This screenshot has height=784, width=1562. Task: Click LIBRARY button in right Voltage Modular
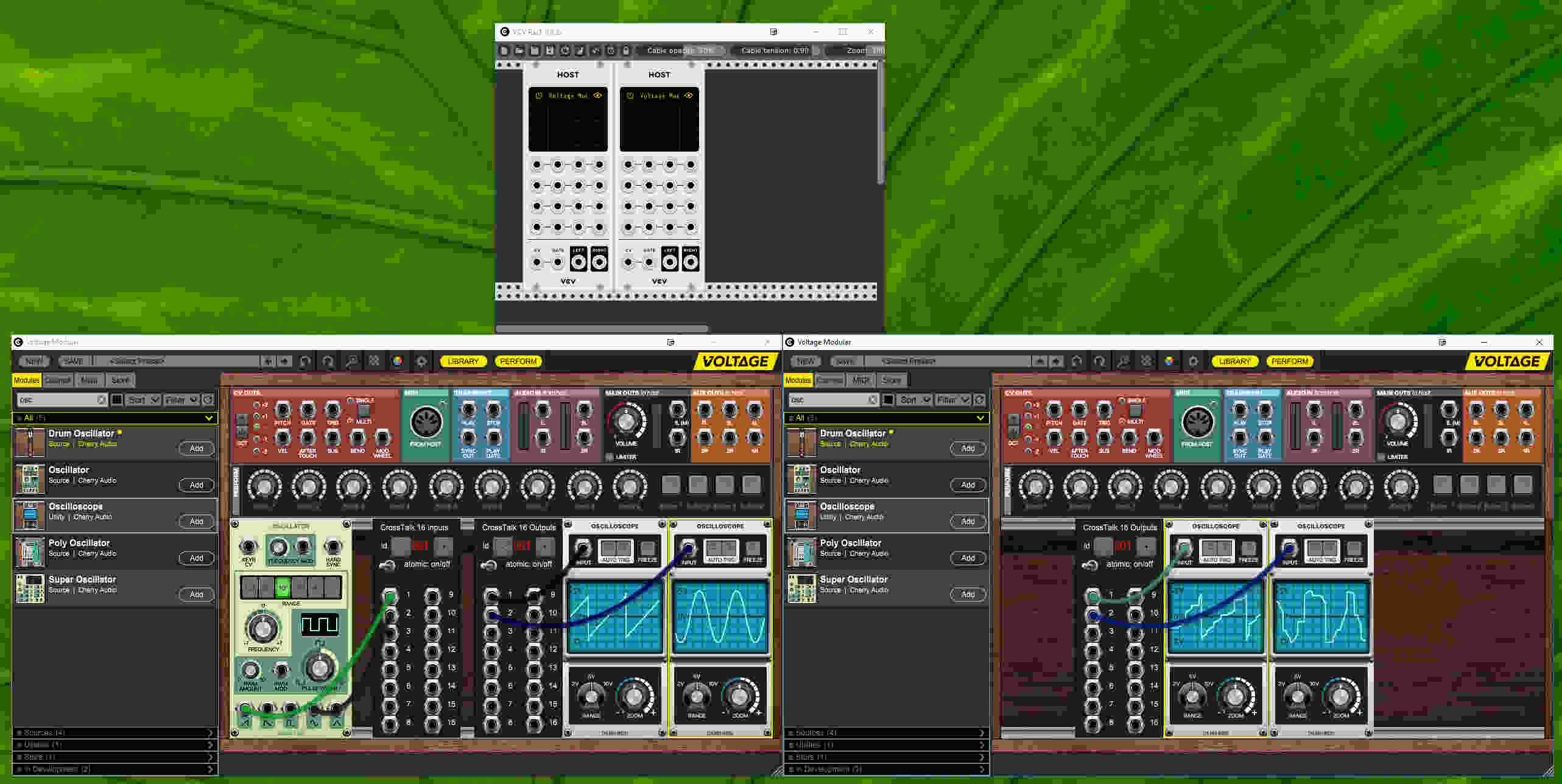(1235, 362)
